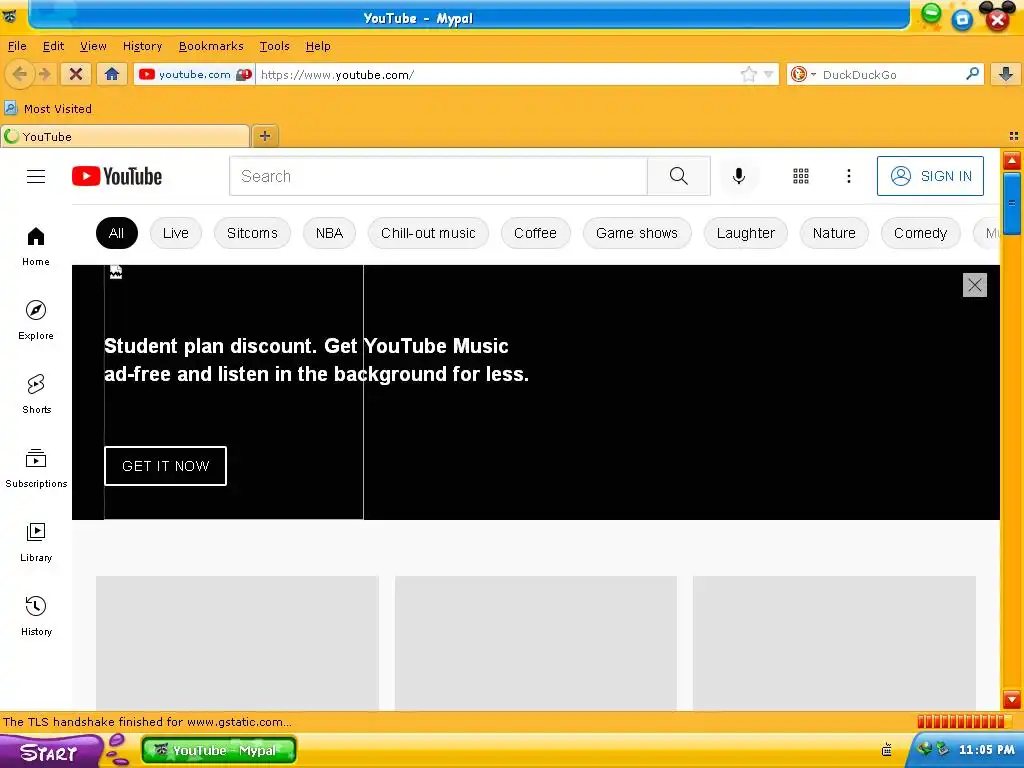
Task: Click the middle video thumbnail placeholder
Action: (536, 643)
